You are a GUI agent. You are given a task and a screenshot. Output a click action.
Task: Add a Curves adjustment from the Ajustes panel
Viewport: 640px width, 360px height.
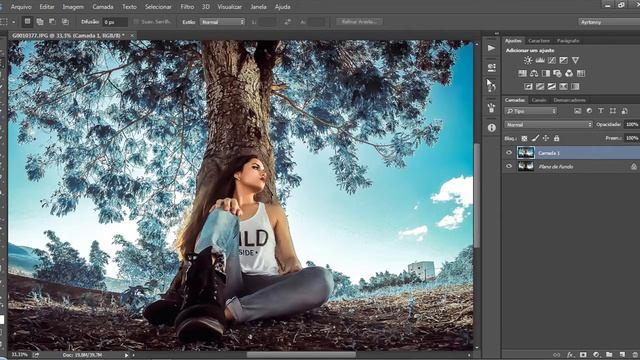pos(551,60)
